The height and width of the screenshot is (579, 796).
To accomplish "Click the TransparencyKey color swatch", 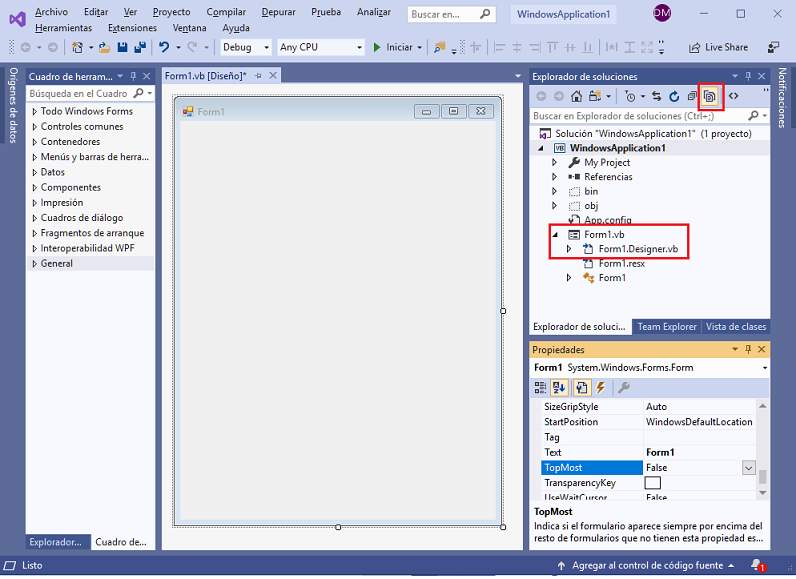I will (652, 483).
